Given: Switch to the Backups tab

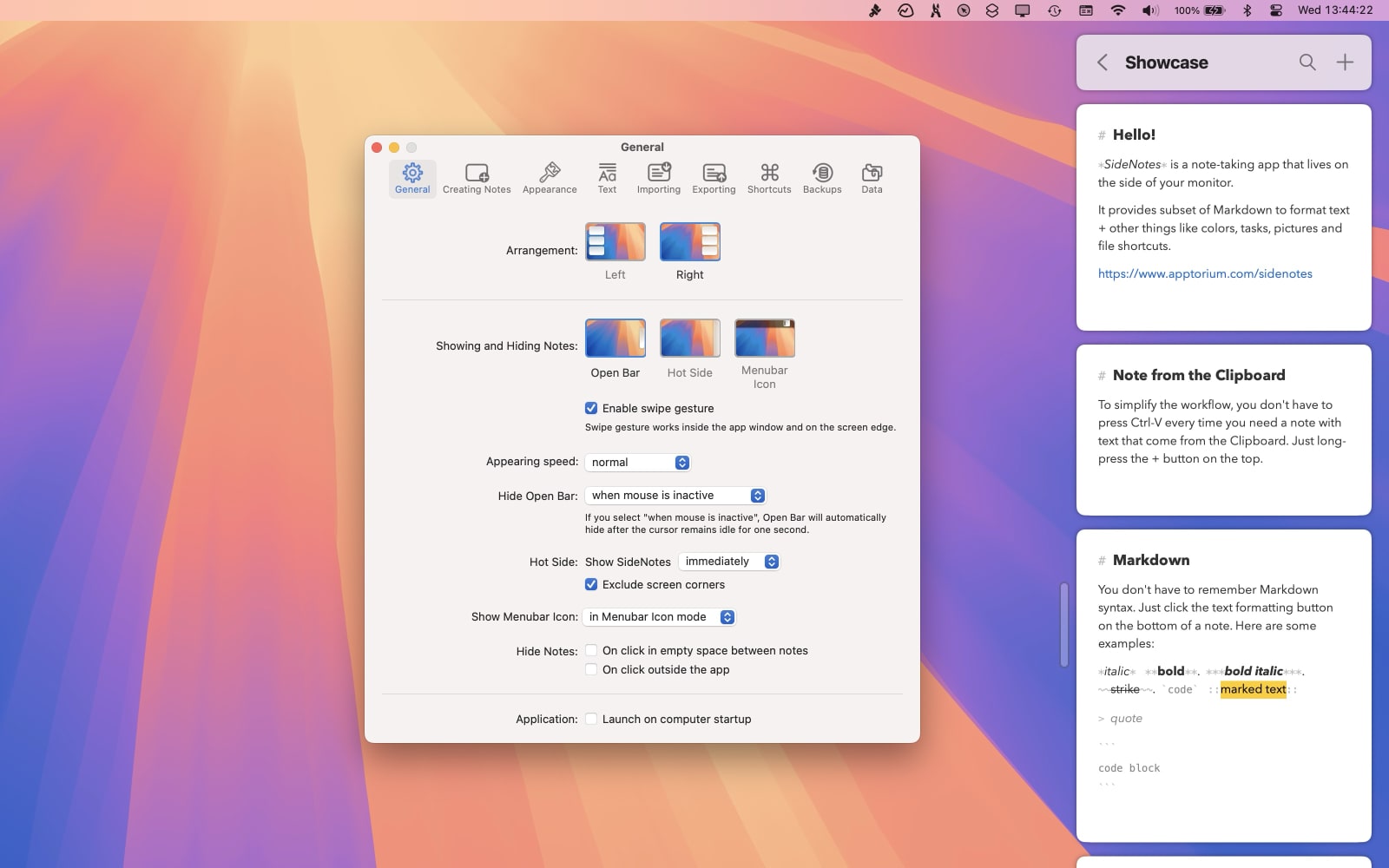Looking at the screenshot, I should tap(822, 178).
